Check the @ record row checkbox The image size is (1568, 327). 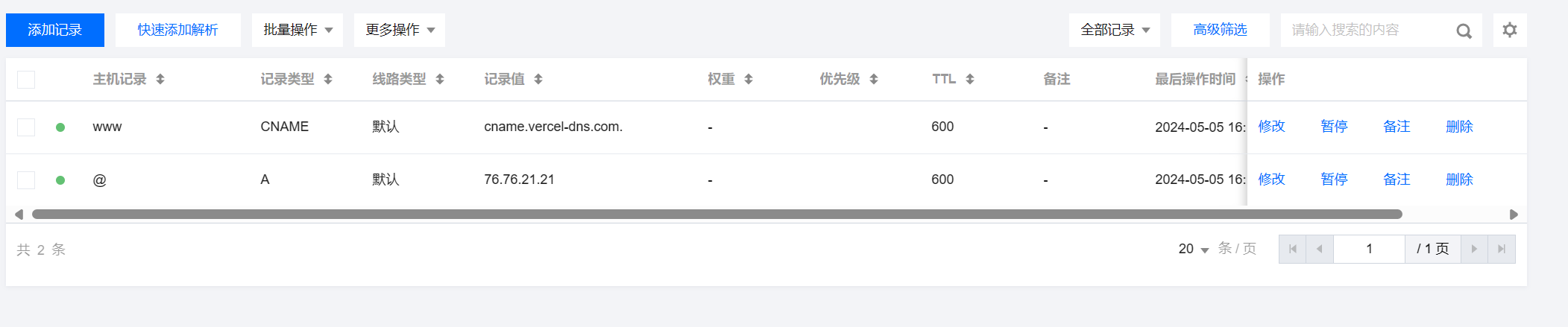coord(26,180)
